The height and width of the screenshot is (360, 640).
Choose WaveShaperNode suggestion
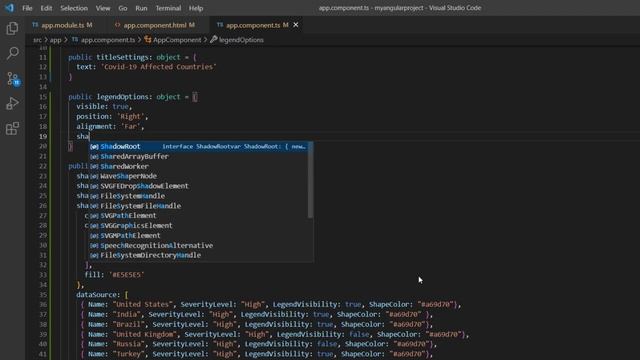(x=199, y=176)
